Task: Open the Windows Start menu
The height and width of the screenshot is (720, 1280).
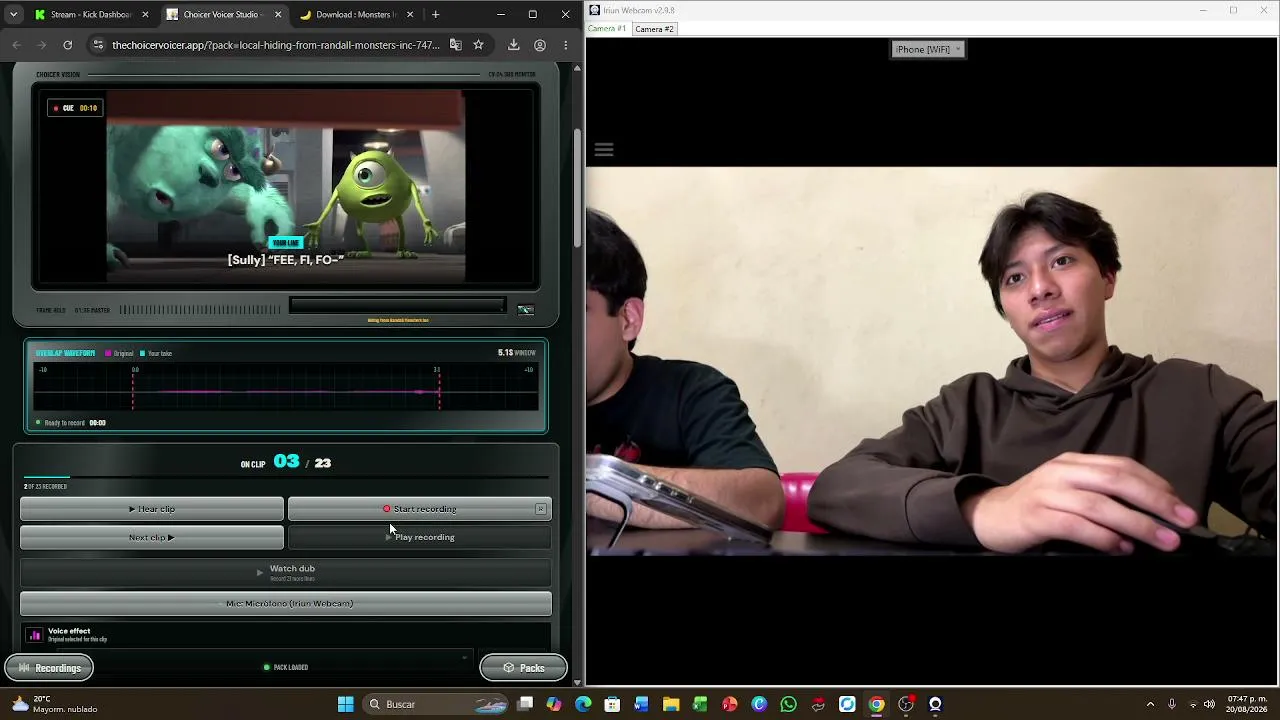Action: coord(345,704)
